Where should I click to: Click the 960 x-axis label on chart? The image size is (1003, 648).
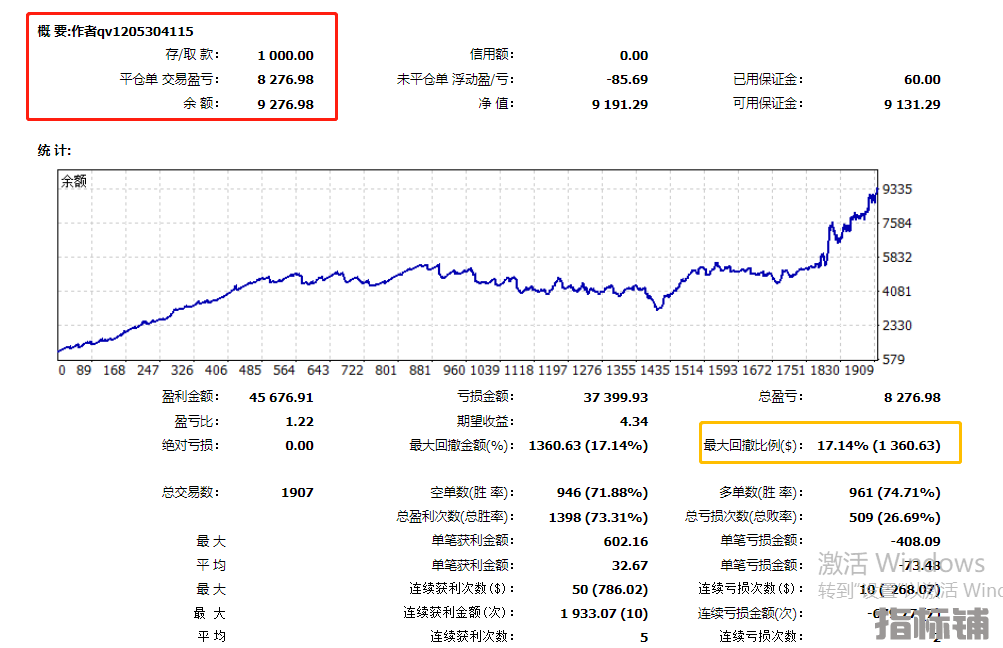[x=454, y=370]
